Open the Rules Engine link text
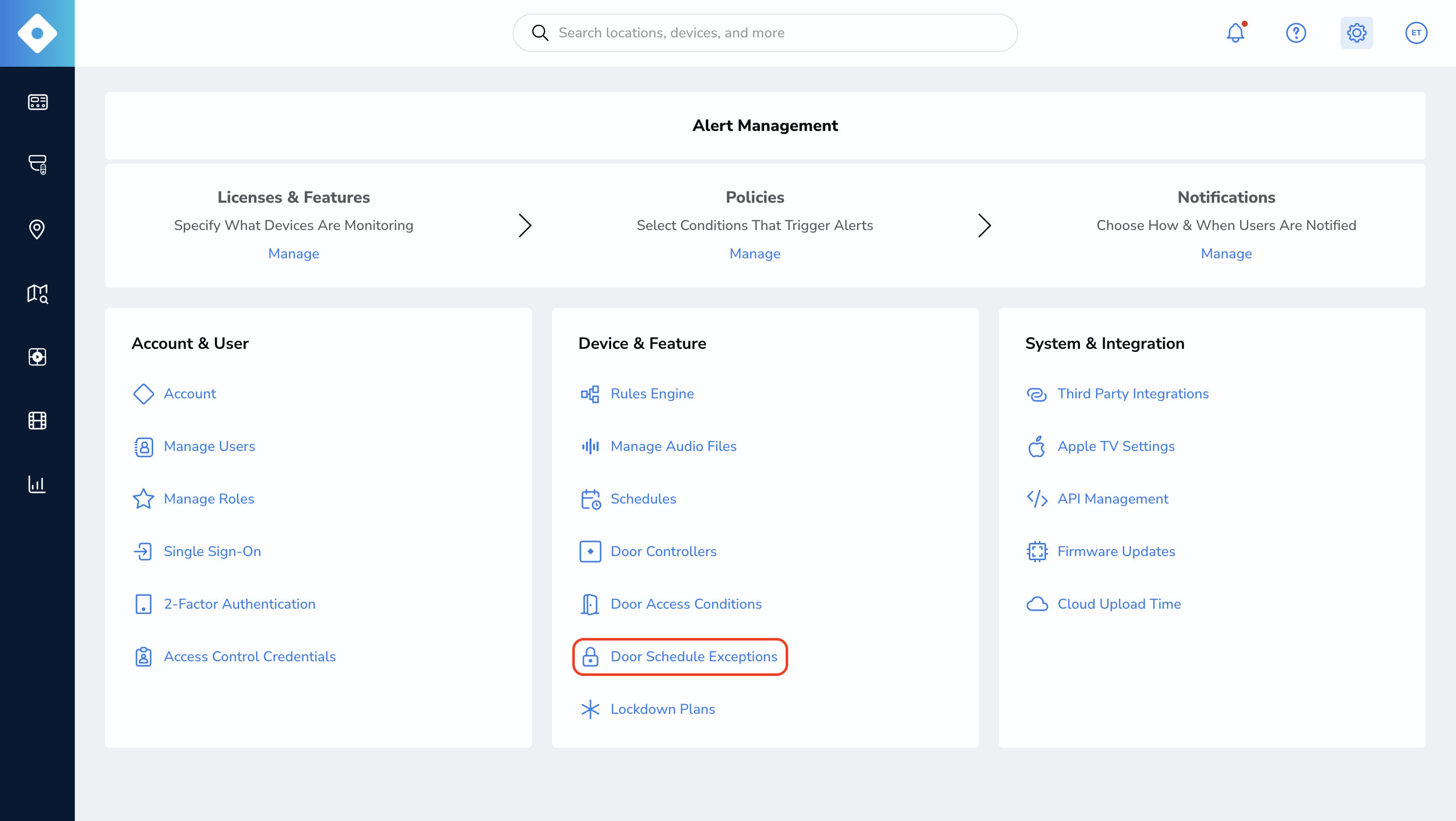The image size is (1456, 821). (652, 394)
